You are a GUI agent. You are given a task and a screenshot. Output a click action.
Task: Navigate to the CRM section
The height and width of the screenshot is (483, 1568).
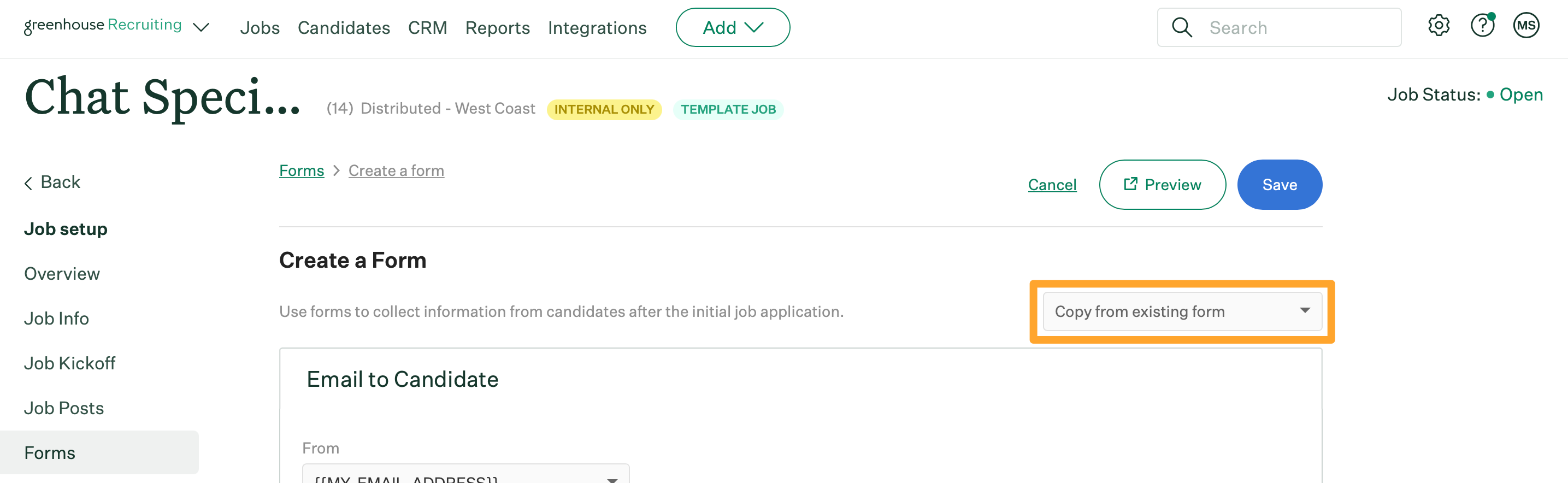[x=427, y=28]
